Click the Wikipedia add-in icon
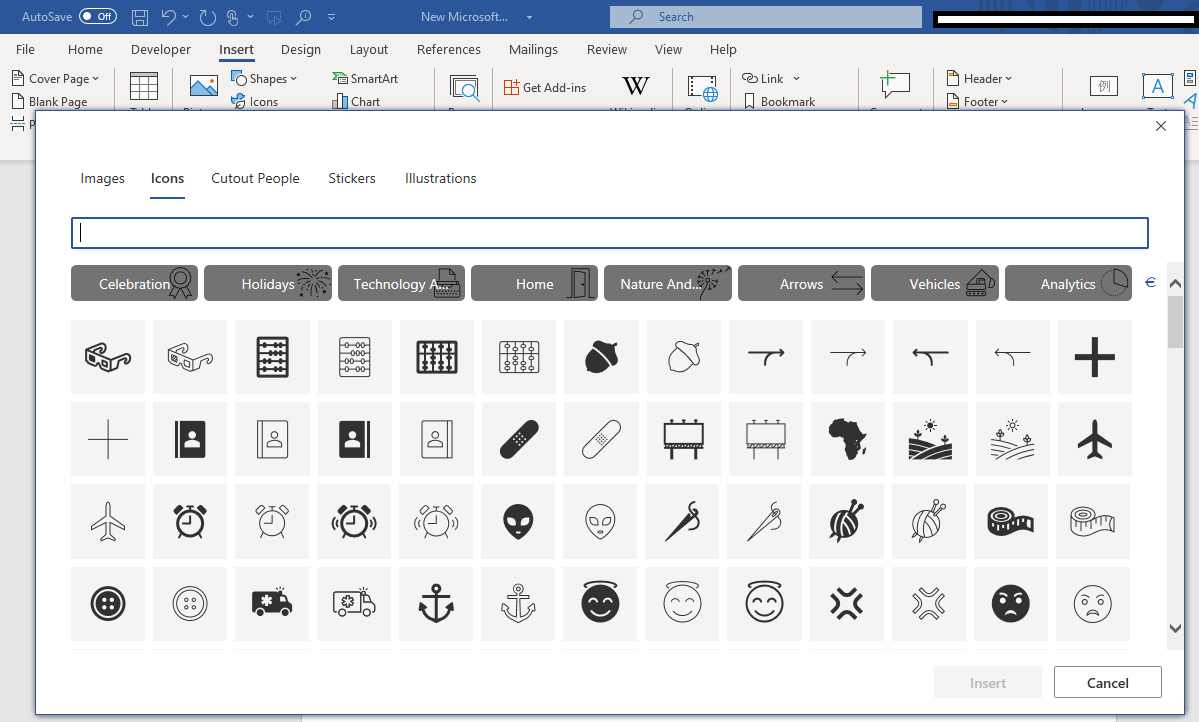Screen dimensions: 1199x722 point(635,86)
